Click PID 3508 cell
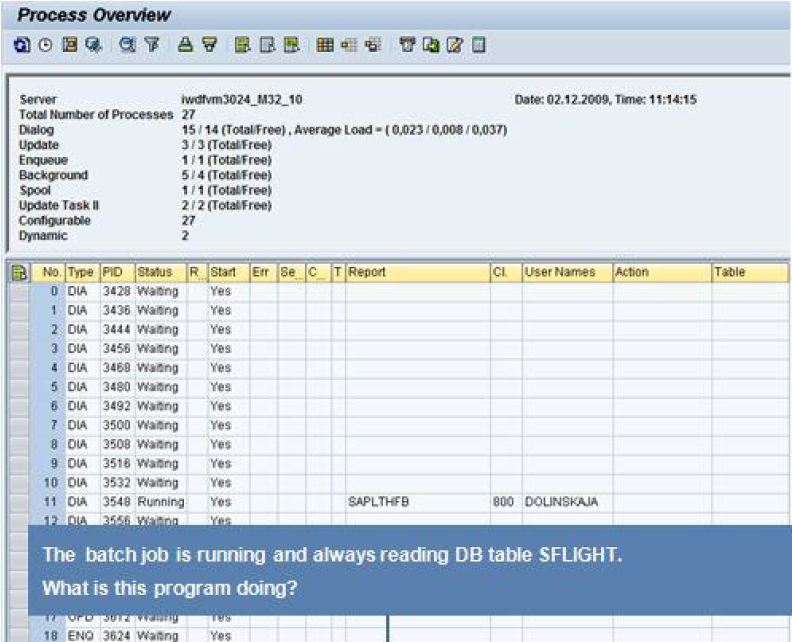792x642 pixels. (117, 445)
